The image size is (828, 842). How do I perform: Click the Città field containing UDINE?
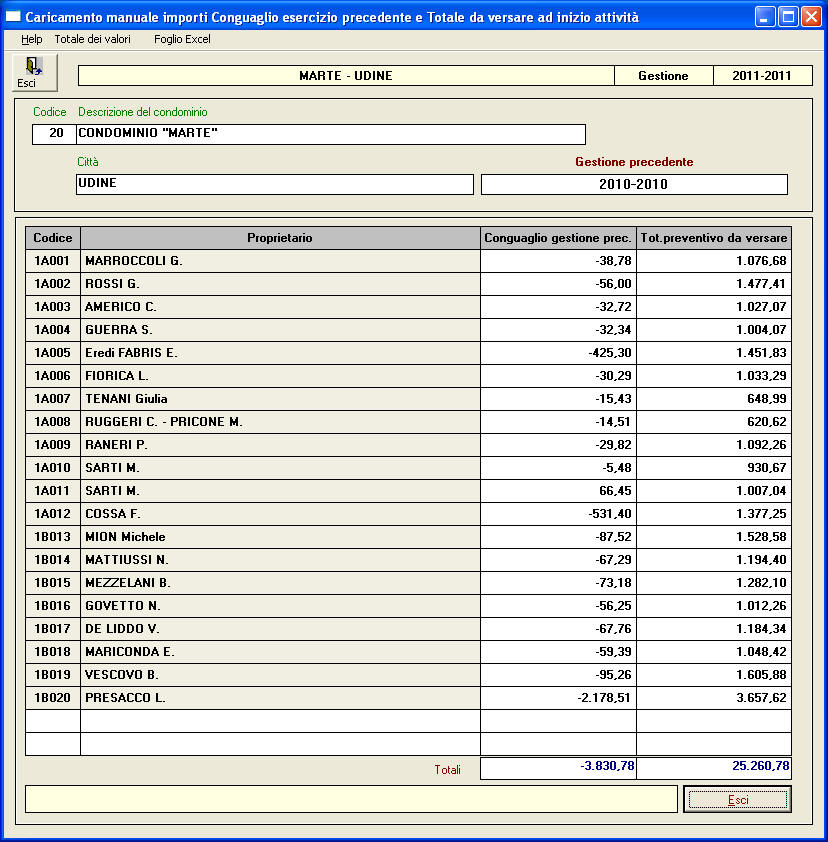click(x=274, y=184)
